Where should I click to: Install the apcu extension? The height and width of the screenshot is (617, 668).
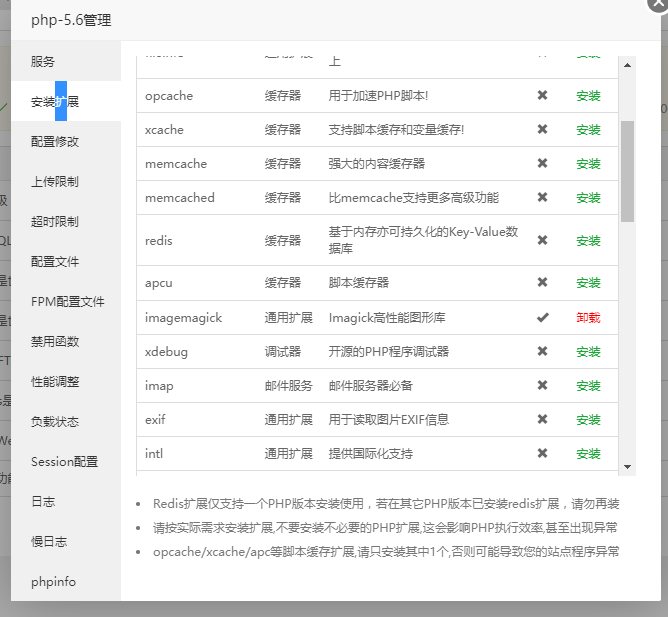[588, 283]
